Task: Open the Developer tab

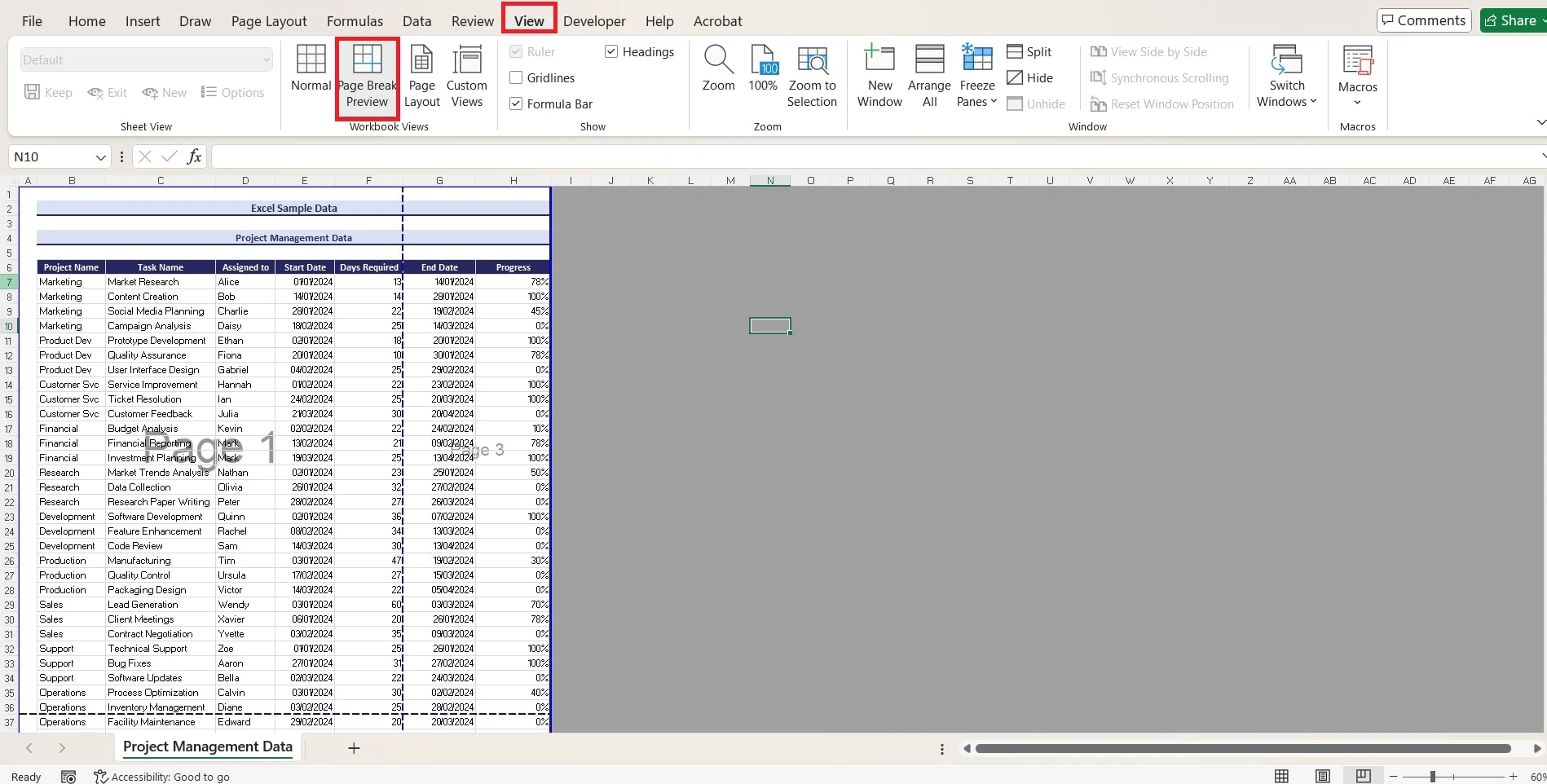Action: (x=594, y=21)
